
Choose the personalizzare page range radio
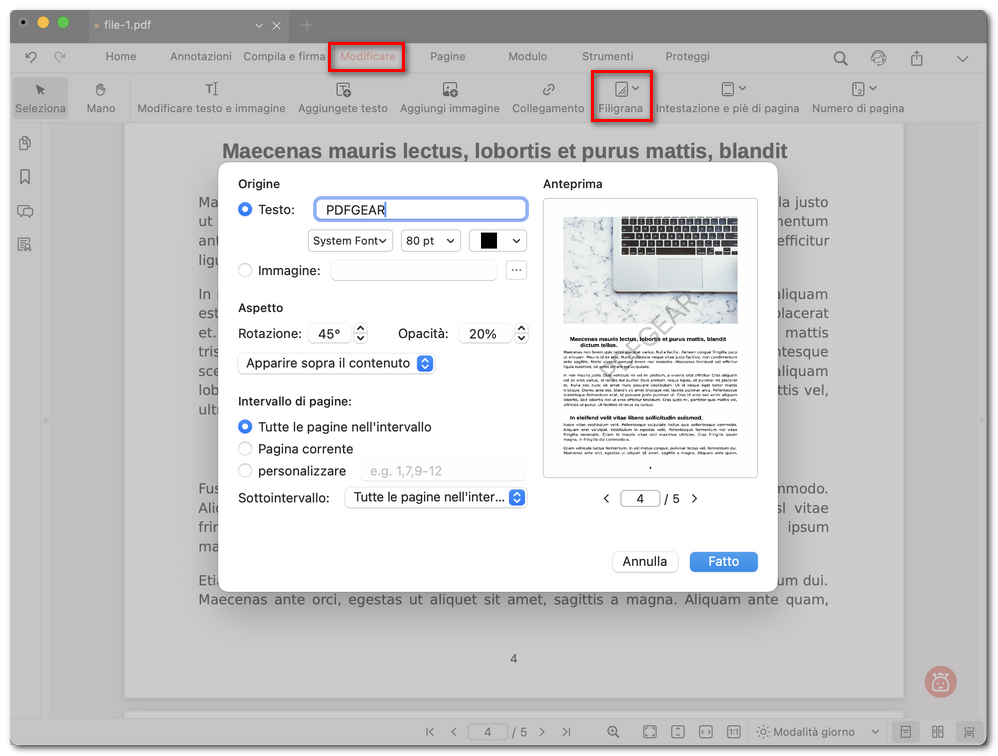245,471
